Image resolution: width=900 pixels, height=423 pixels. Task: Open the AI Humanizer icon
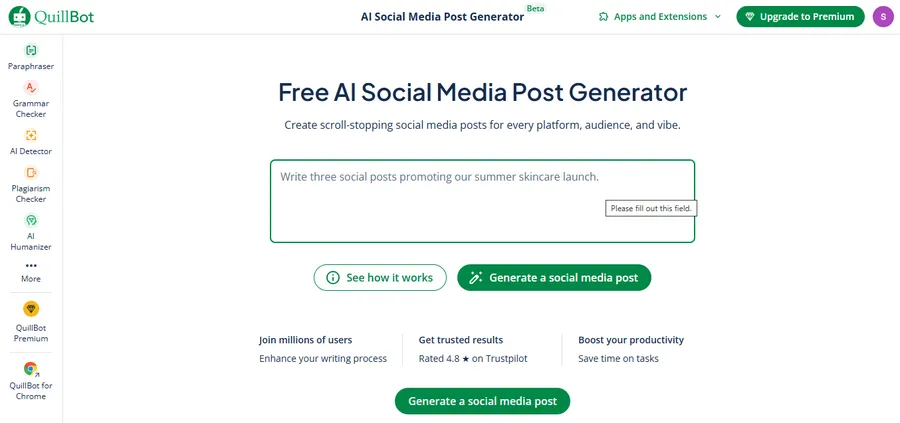click(x=31, y=220)
